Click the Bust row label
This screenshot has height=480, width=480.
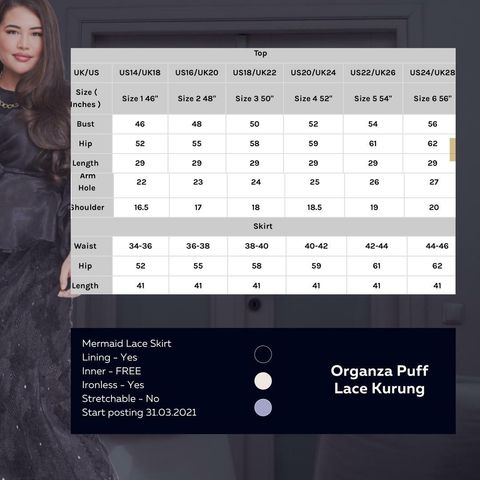click(86, 124)
